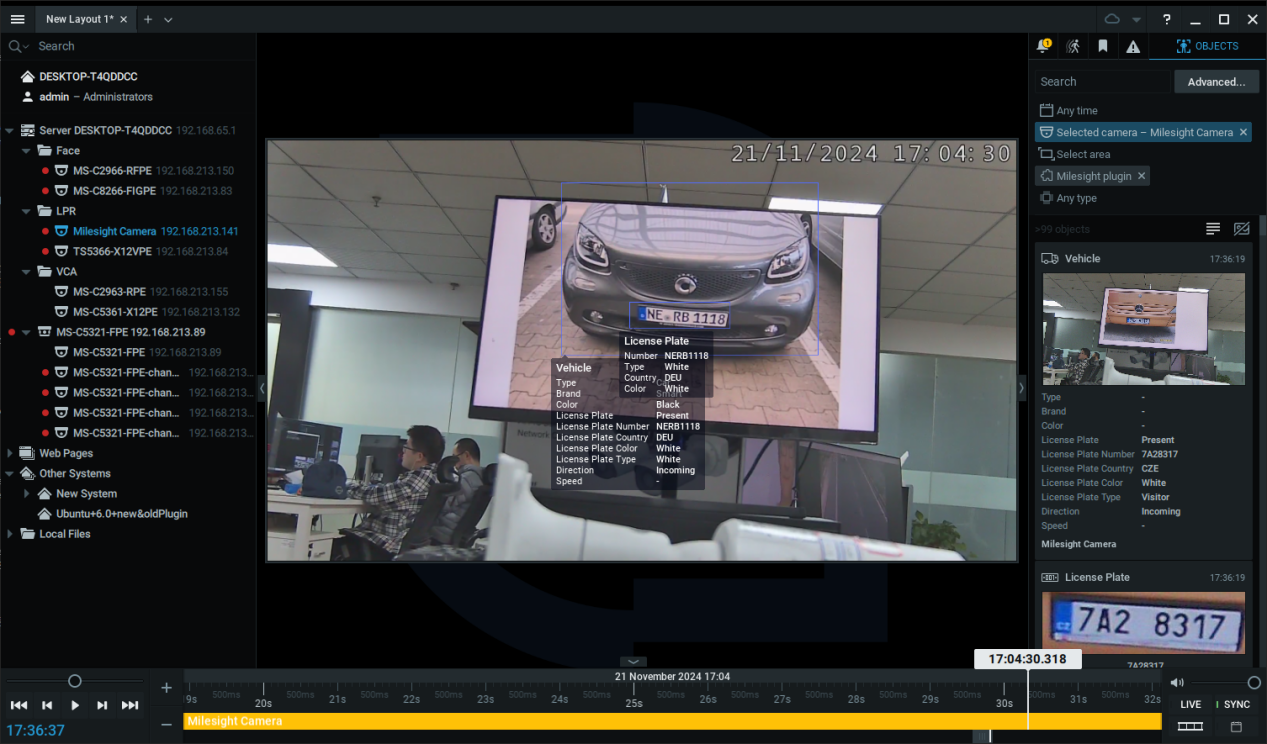Click the Advanced... button
1267x744 pixels.
tap(1216, 82)
